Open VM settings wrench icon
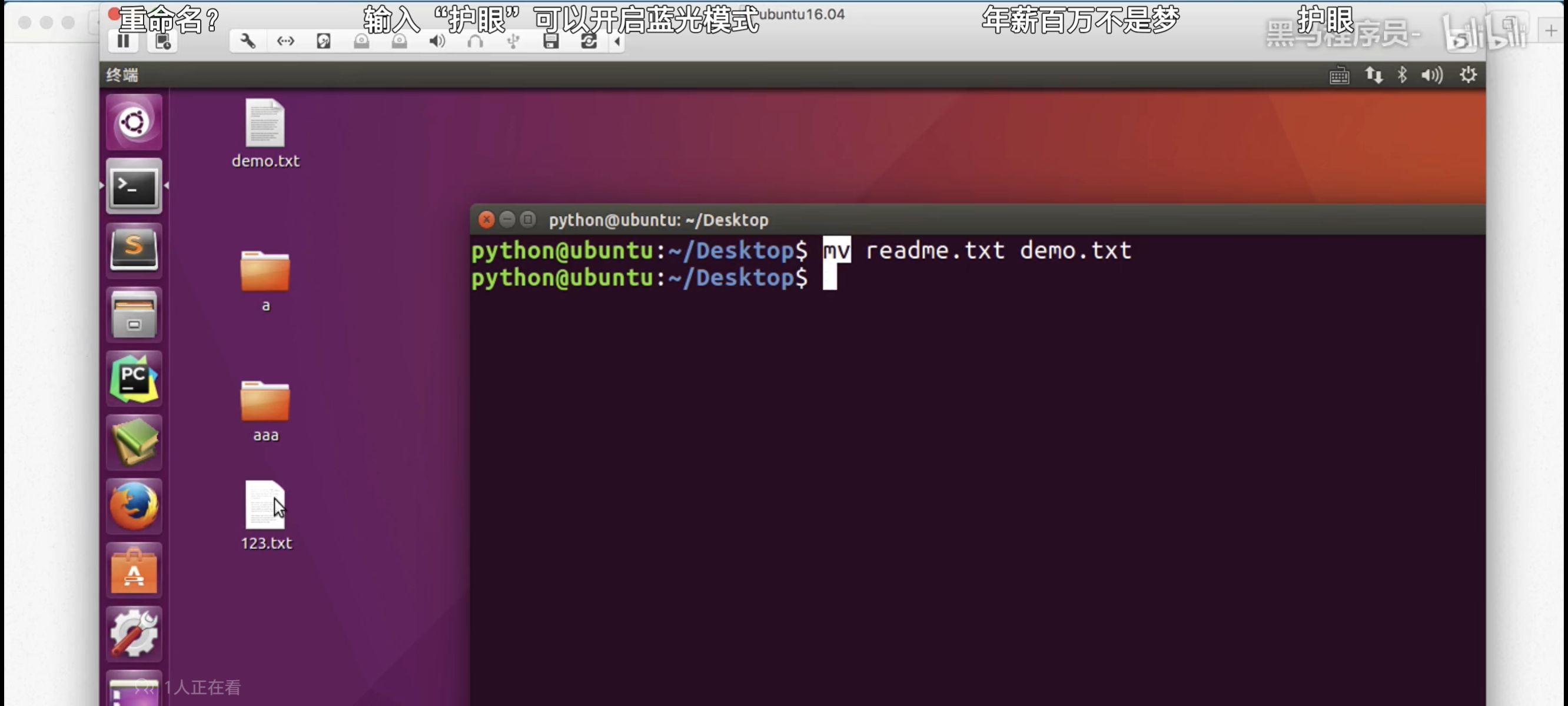Image resolution: width=1568 pixels, height=706 pixels. click(247, 41)
